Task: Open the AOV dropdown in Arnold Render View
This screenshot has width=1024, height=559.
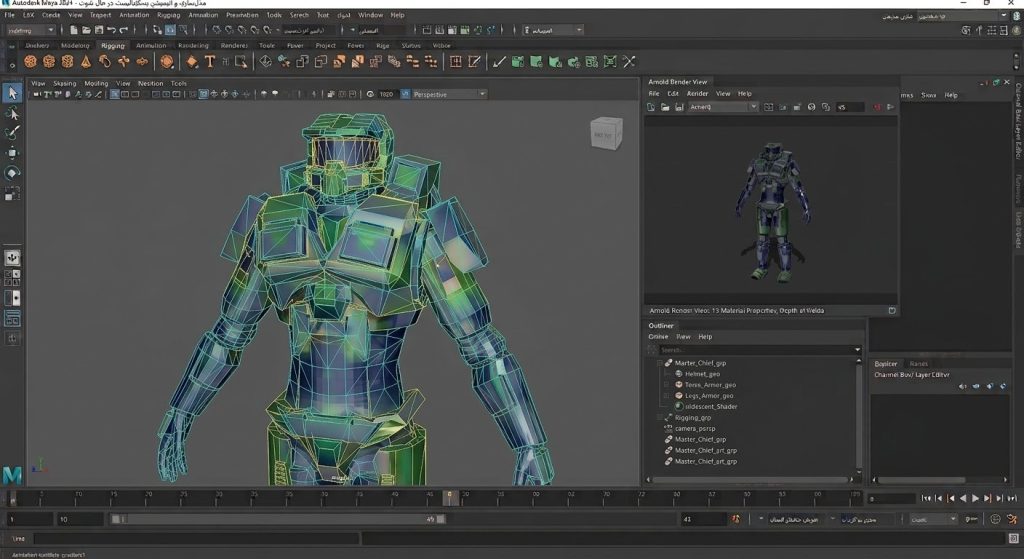Action: pyautogui.click(x=723, y=107)
